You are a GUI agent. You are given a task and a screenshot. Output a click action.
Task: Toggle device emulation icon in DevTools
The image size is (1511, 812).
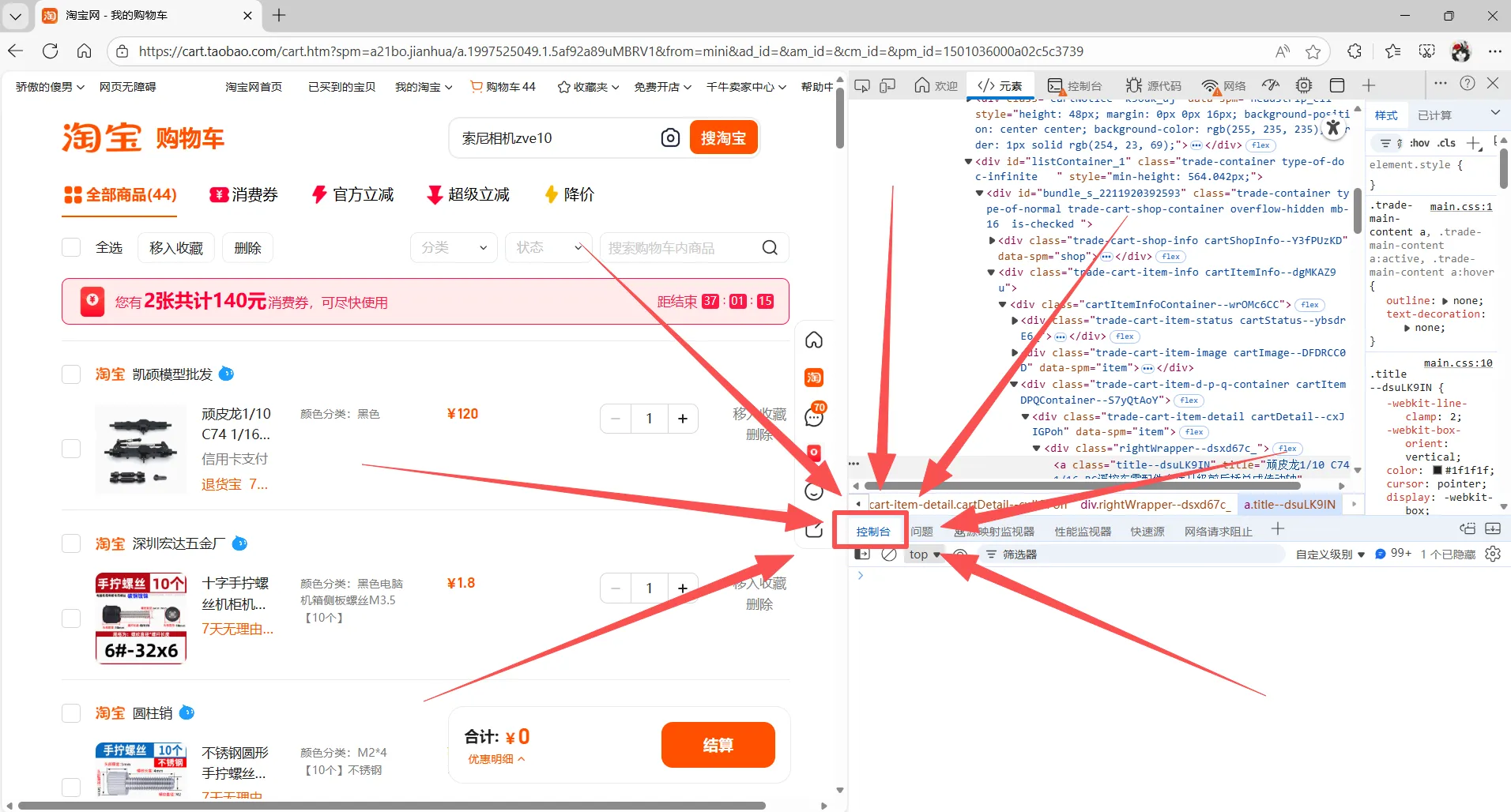(x=887, y=85)
